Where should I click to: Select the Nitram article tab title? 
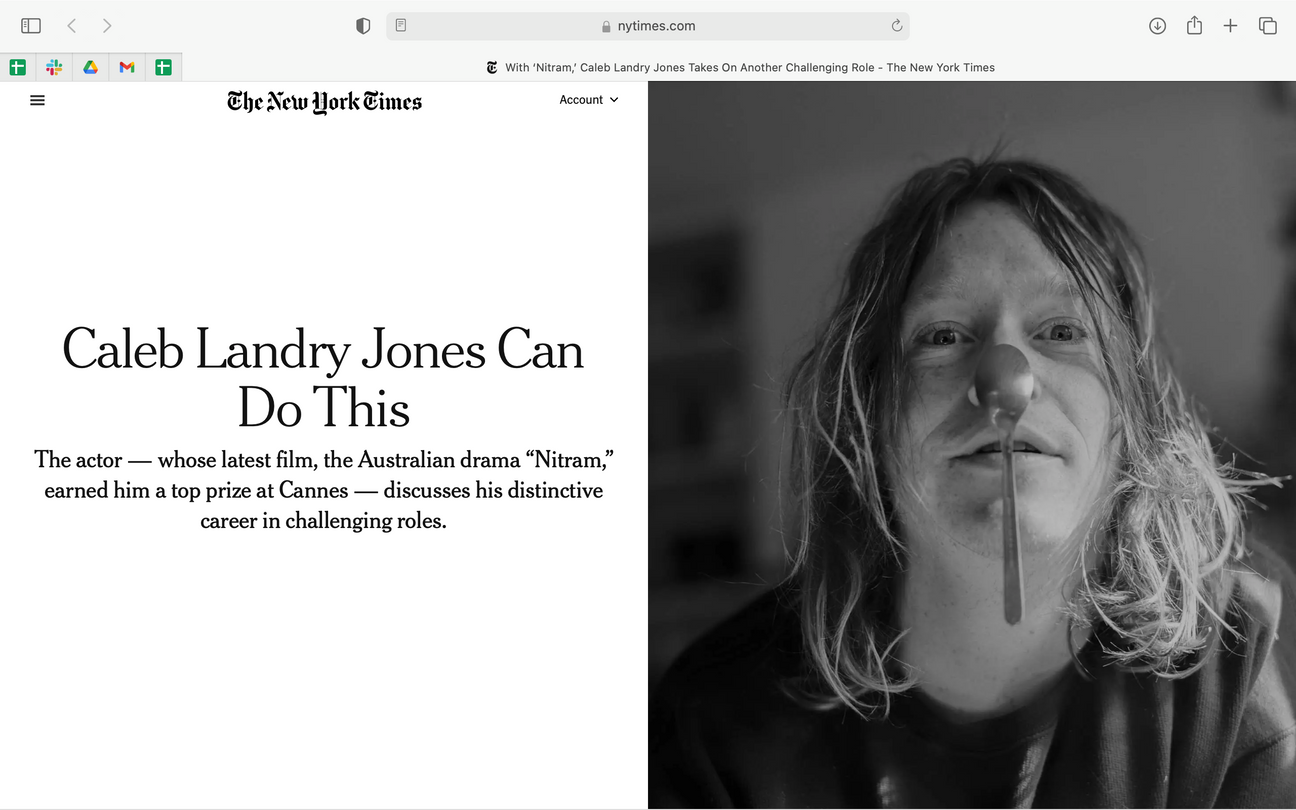pyautogui.click(x=740, y=67)
